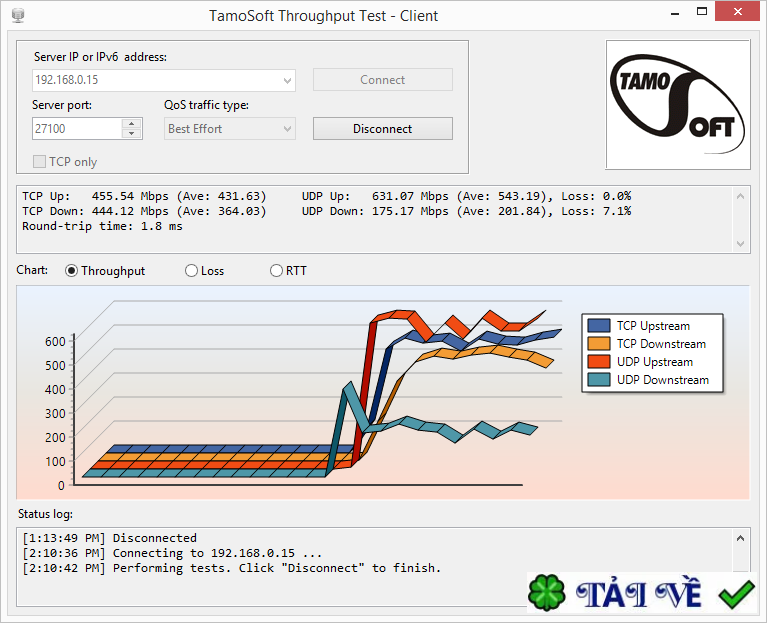Maximize the Throughput Test window
Screen dimensions: 767x623
pyautogui.click(x=701, y=12)
